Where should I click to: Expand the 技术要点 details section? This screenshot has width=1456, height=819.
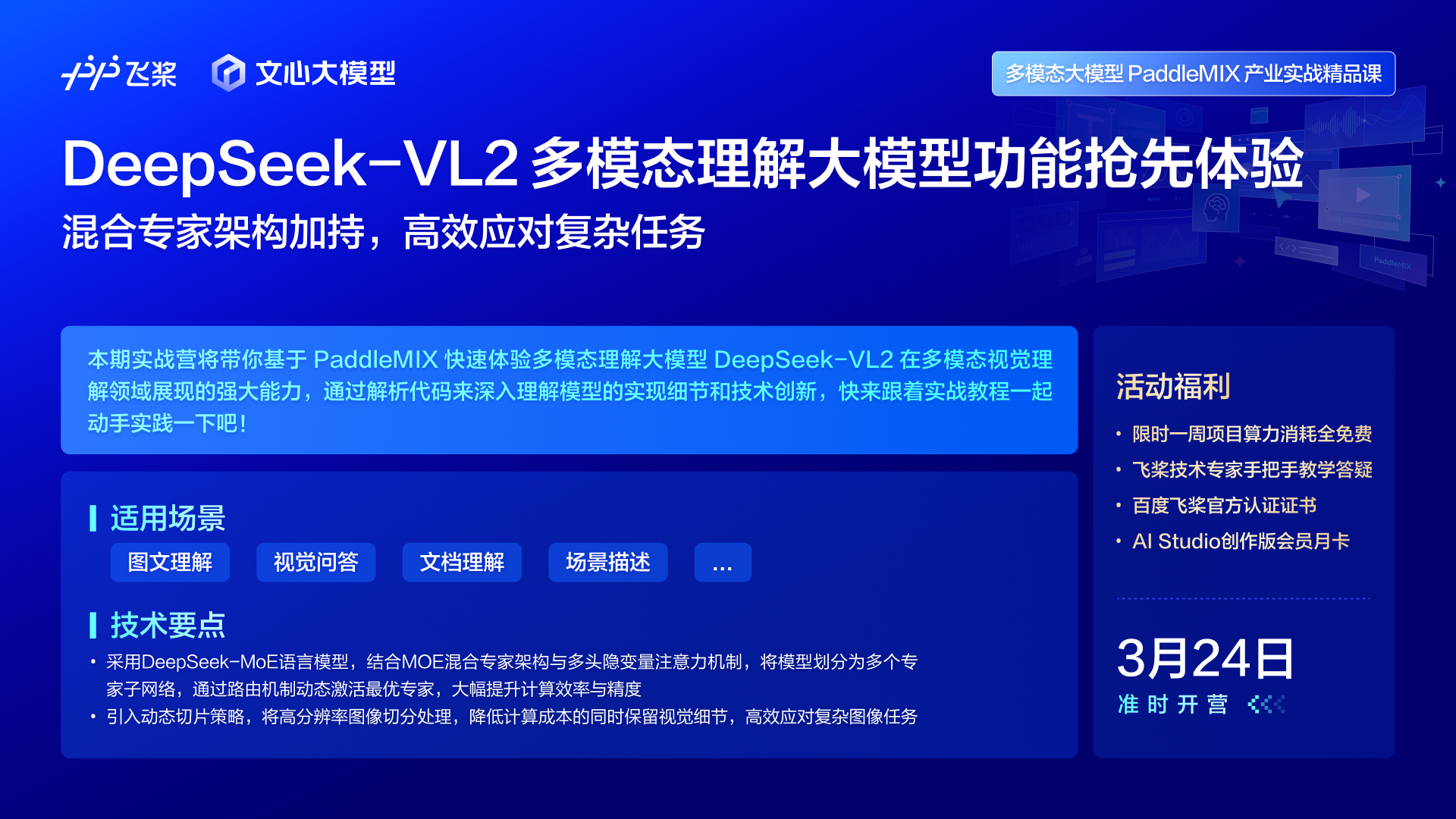pos(168,625)
